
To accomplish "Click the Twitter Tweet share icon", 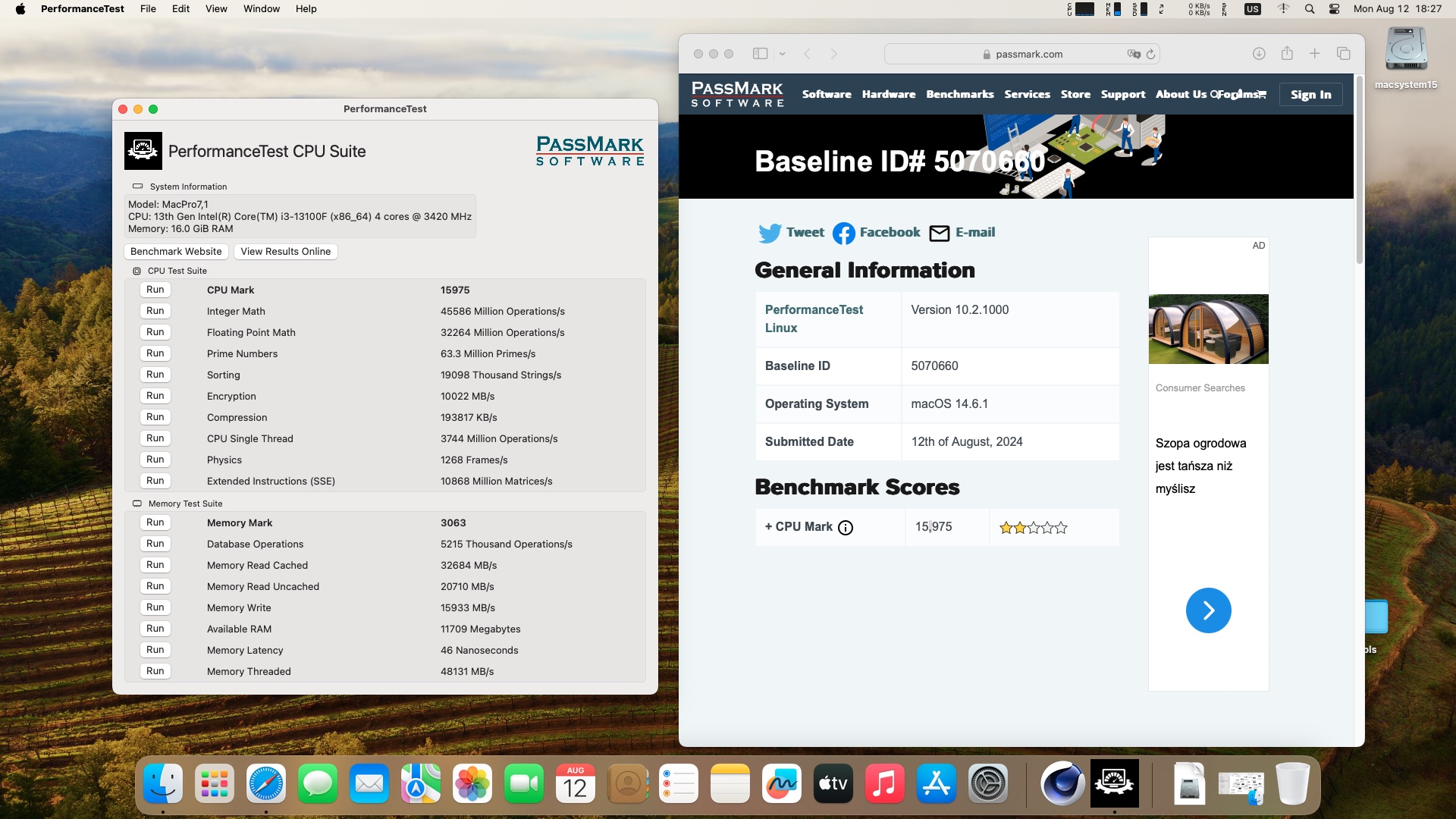I will click(x=770, y=233).
